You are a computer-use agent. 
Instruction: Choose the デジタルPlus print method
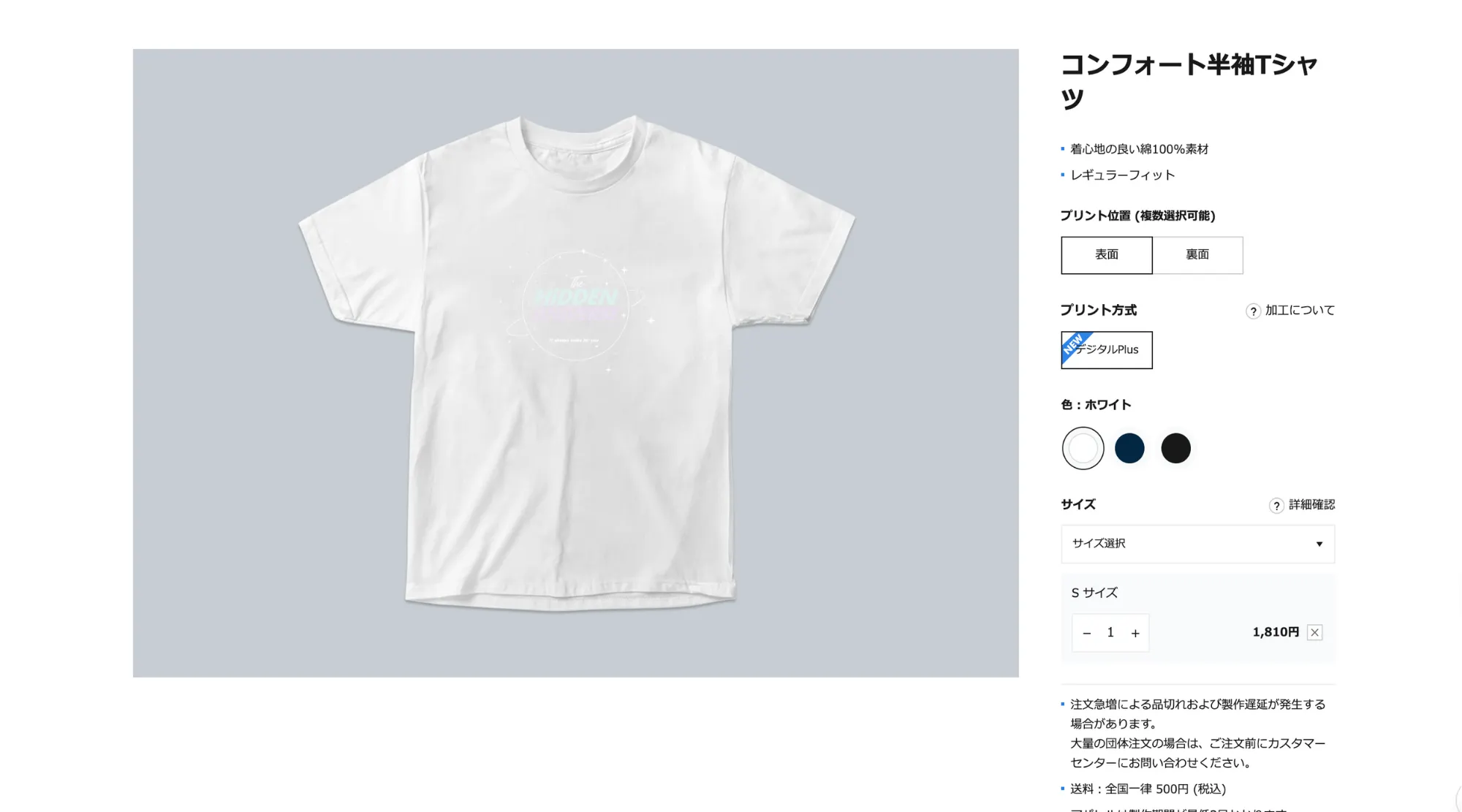[x=1107, y=350]
